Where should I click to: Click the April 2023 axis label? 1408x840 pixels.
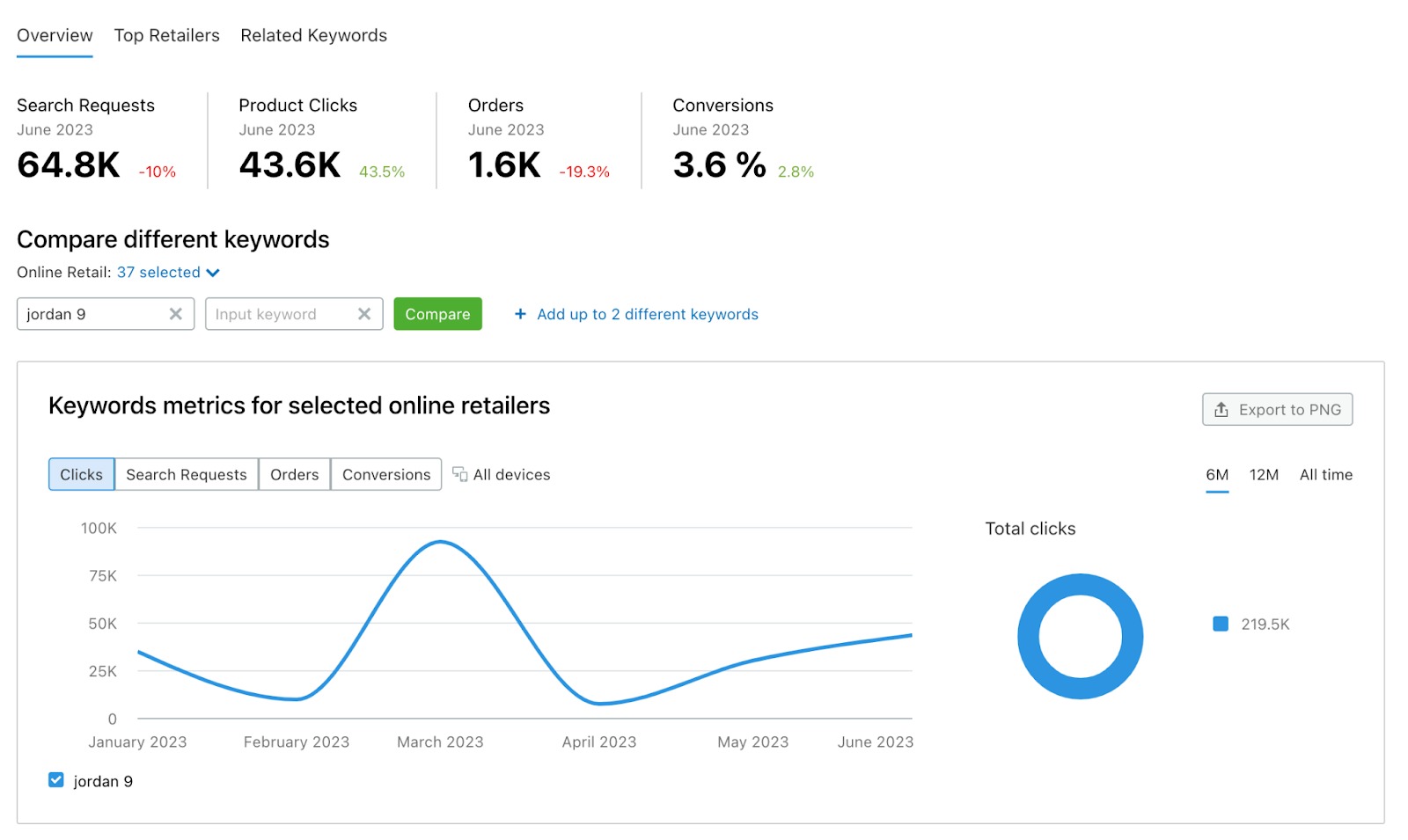pos(599,741)
